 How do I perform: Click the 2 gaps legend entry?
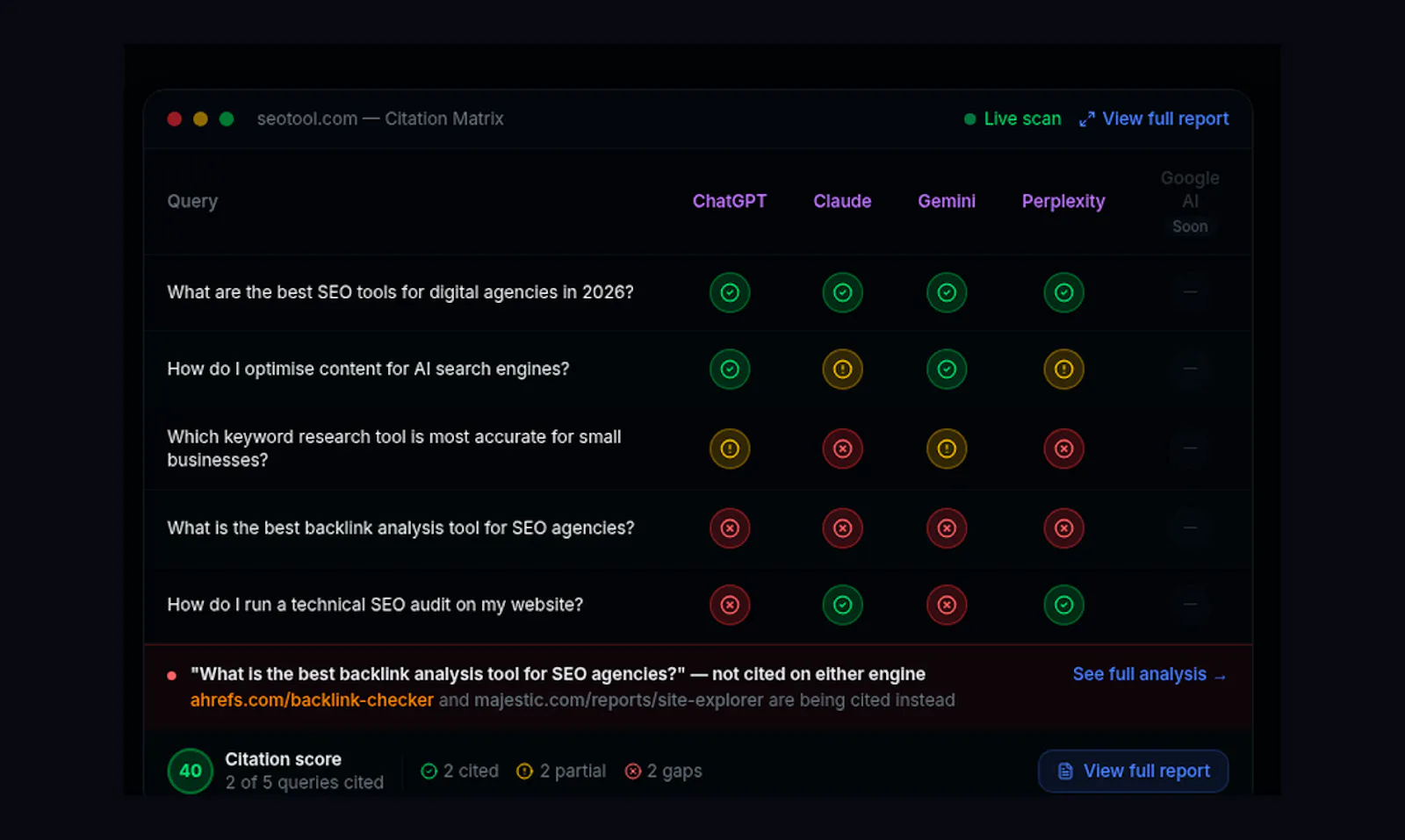click(664, 771)
